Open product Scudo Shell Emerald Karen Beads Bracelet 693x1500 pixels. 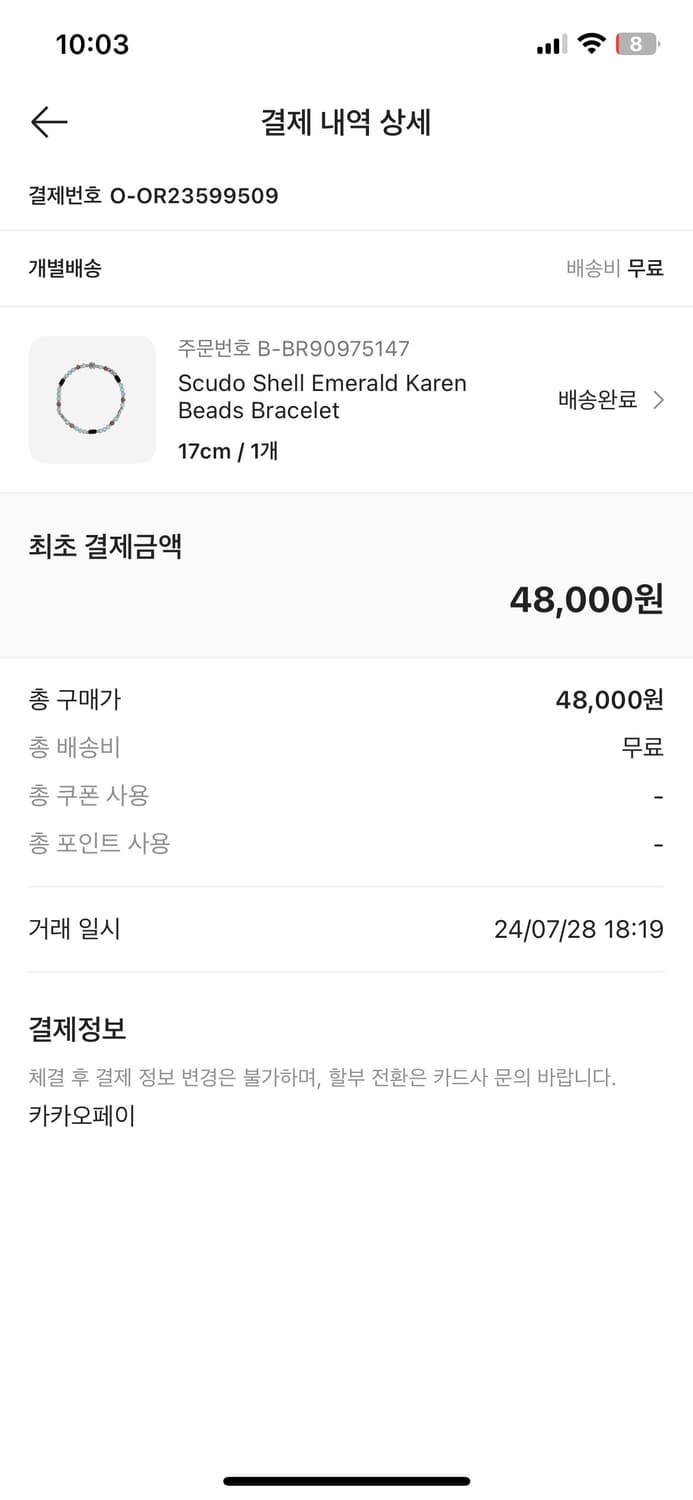(320, 396)
